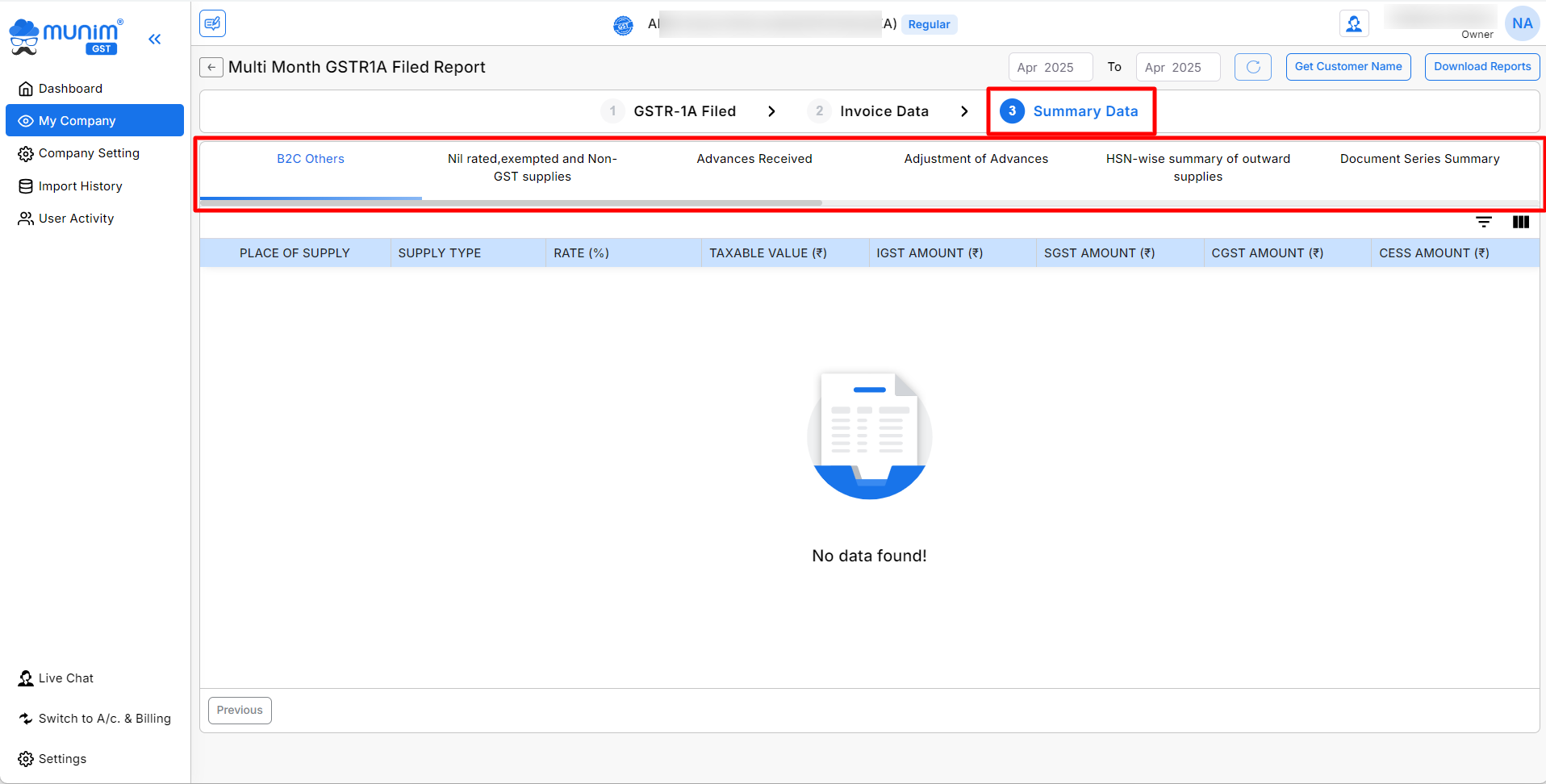Open the filter icon above the table
This screenshot has width=1546, height=784.
[1483, 222]
